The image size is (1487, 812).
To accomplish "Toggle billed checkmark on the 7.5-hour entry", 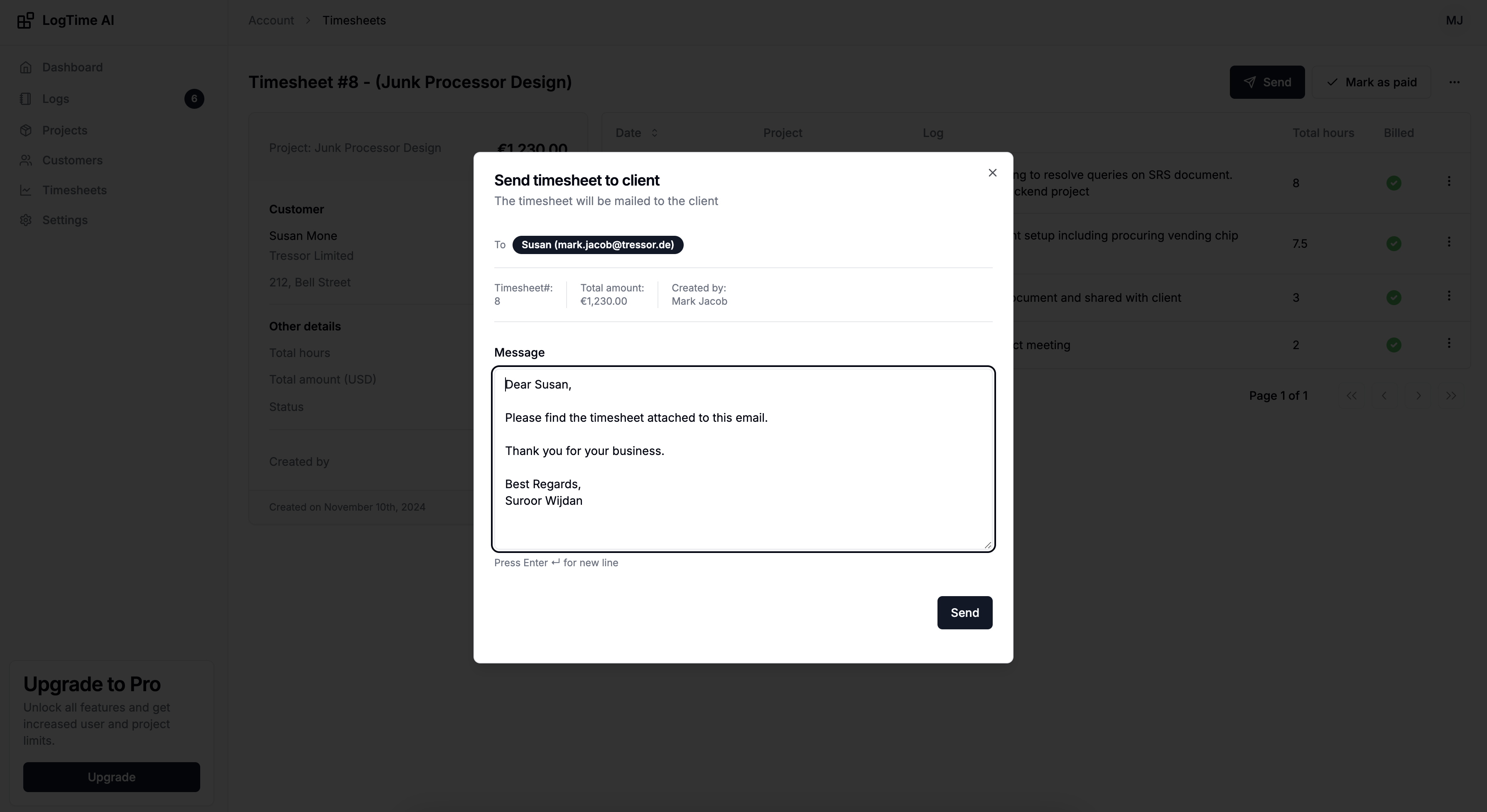I will pyautogui.click(x=1394, y=243).
